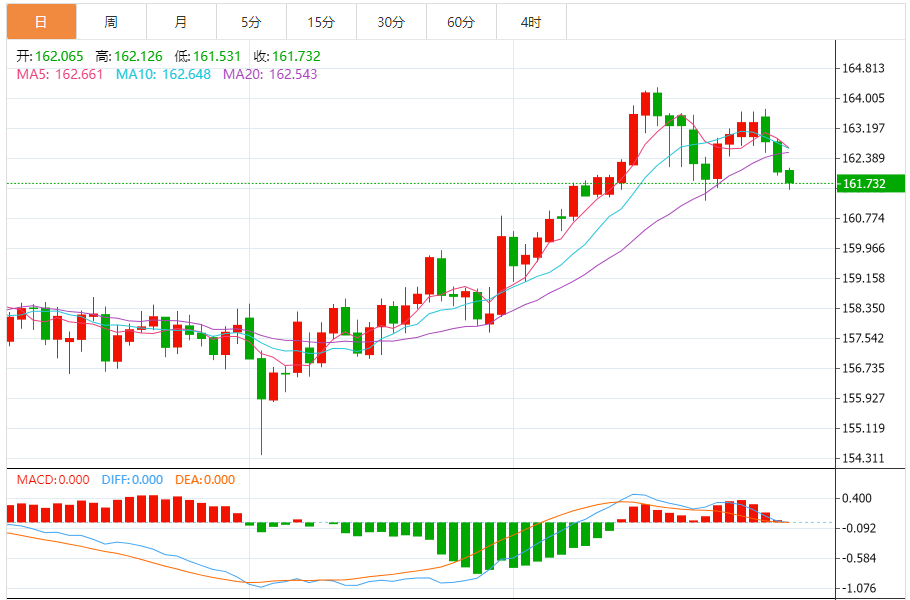The height and width of the screenshot is (600, 910).
Task: Click the 154.311 price axis label
Action: pos(864,458)
